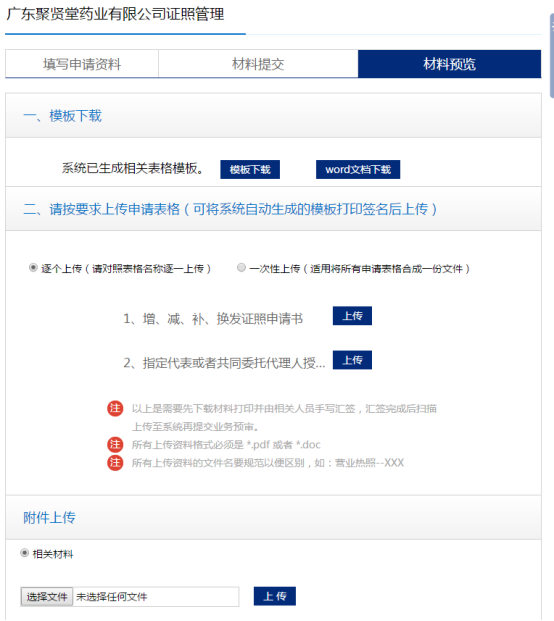554x621 pixels.
Task: Open the 材料提交 tab
Action: pyautogui.click(x=258, y=64)
